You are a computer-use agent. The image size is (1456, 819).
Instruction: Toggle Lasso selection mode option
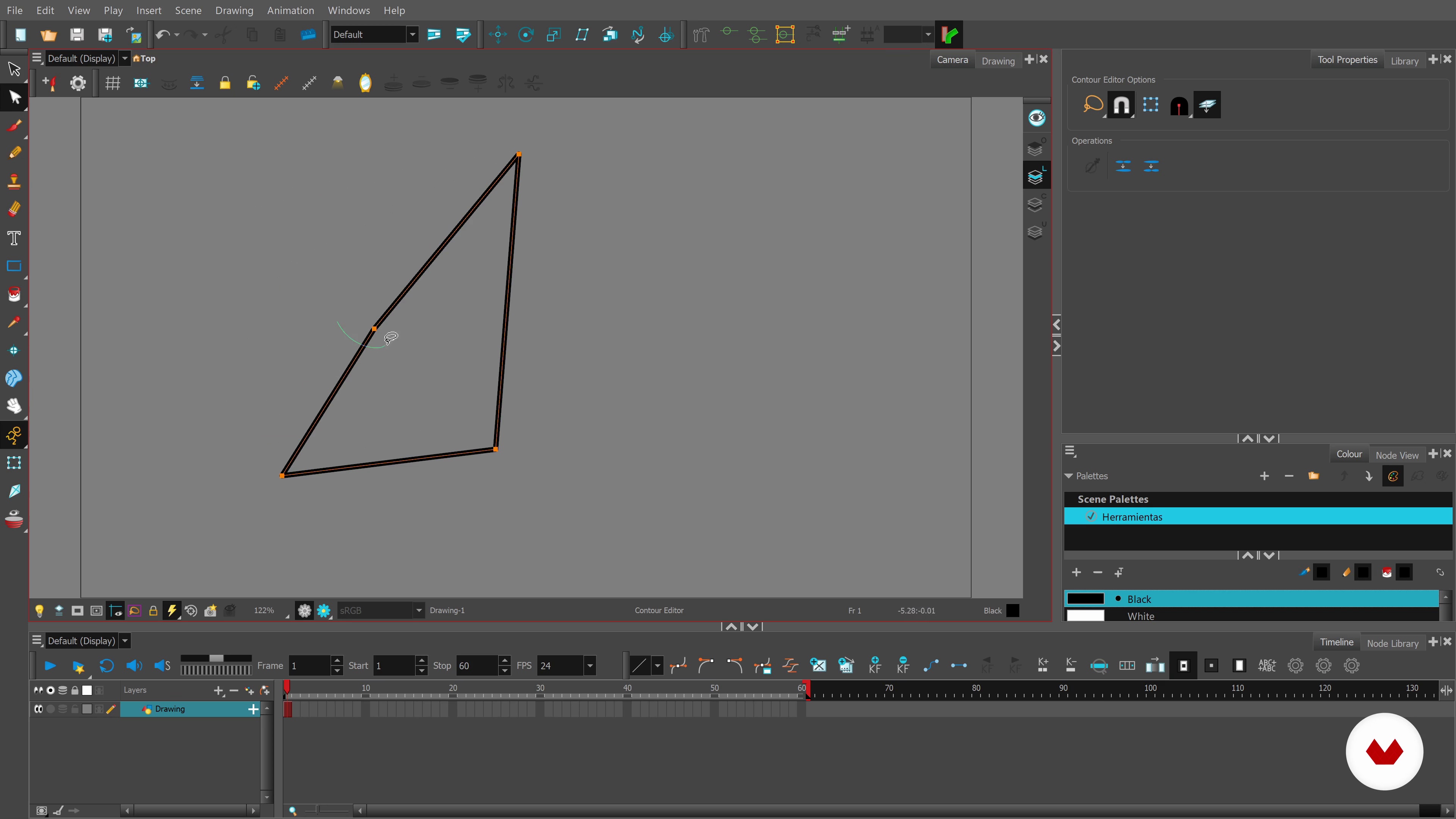(x=1093, y=105)
